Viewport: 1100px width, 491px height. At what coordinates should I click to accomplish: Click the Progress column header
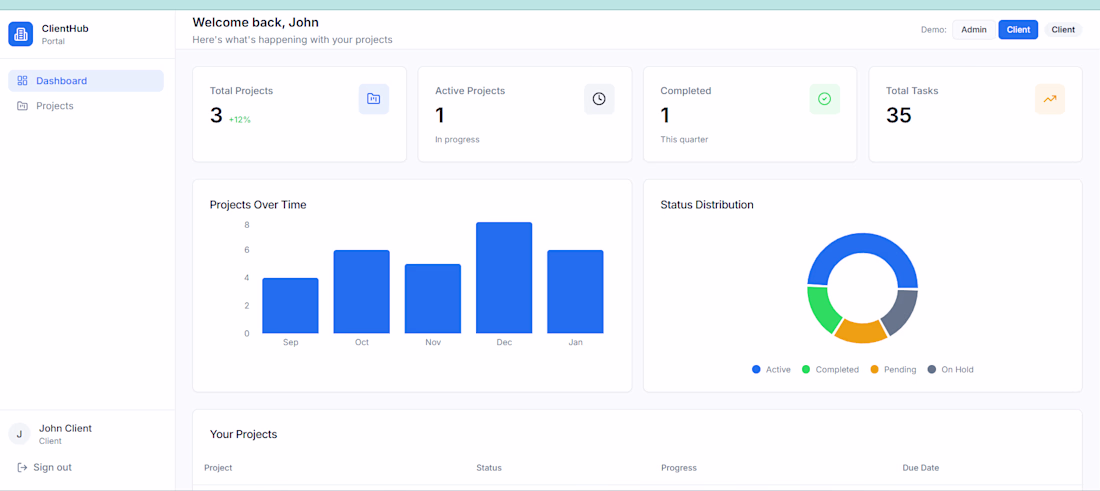tap(678, 468)
